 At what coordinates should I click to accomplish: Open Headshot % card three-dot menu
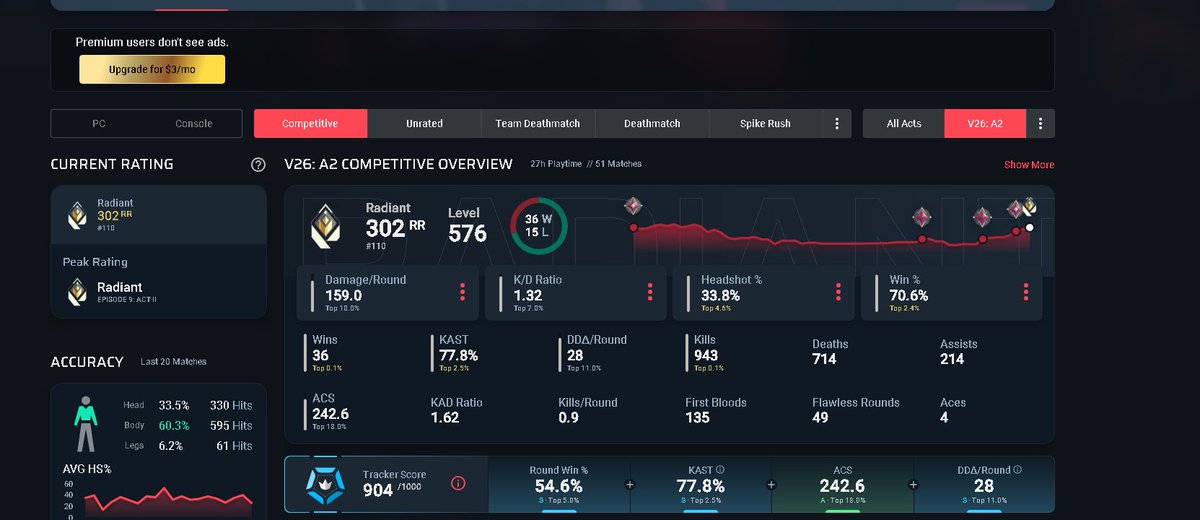[x=838, y=292]
